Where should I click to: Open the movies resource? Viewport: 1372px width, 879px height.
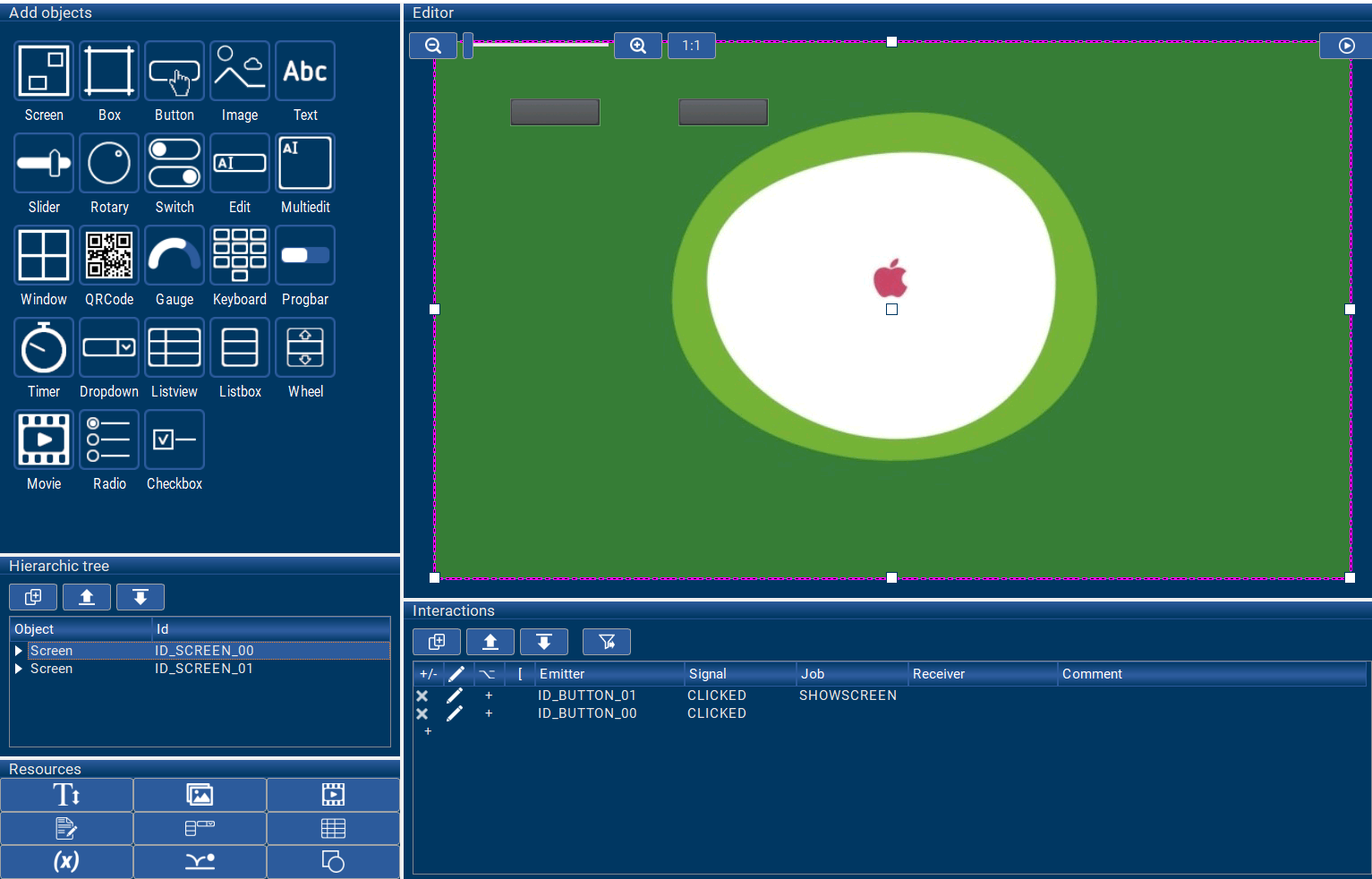[x=333, y=795]
